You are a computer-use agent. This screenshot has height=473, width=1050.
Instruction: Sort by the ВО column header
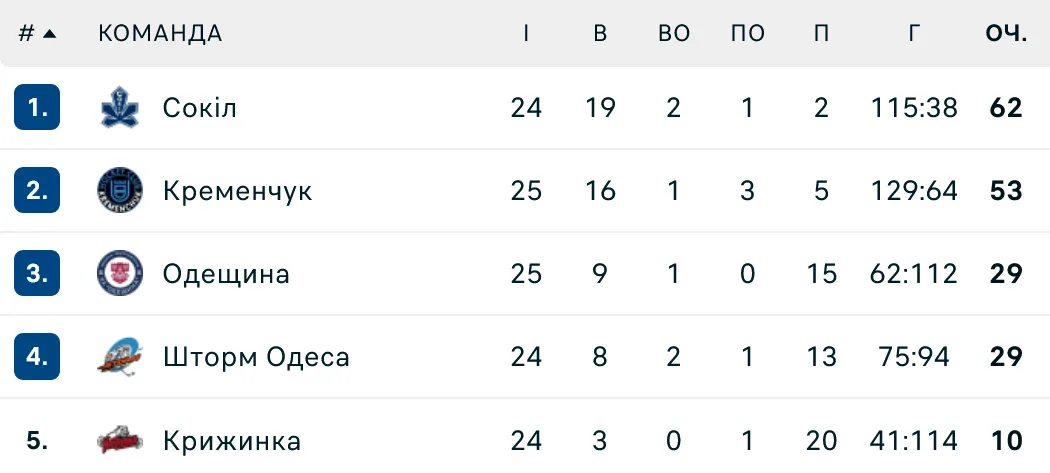(674, 33)
